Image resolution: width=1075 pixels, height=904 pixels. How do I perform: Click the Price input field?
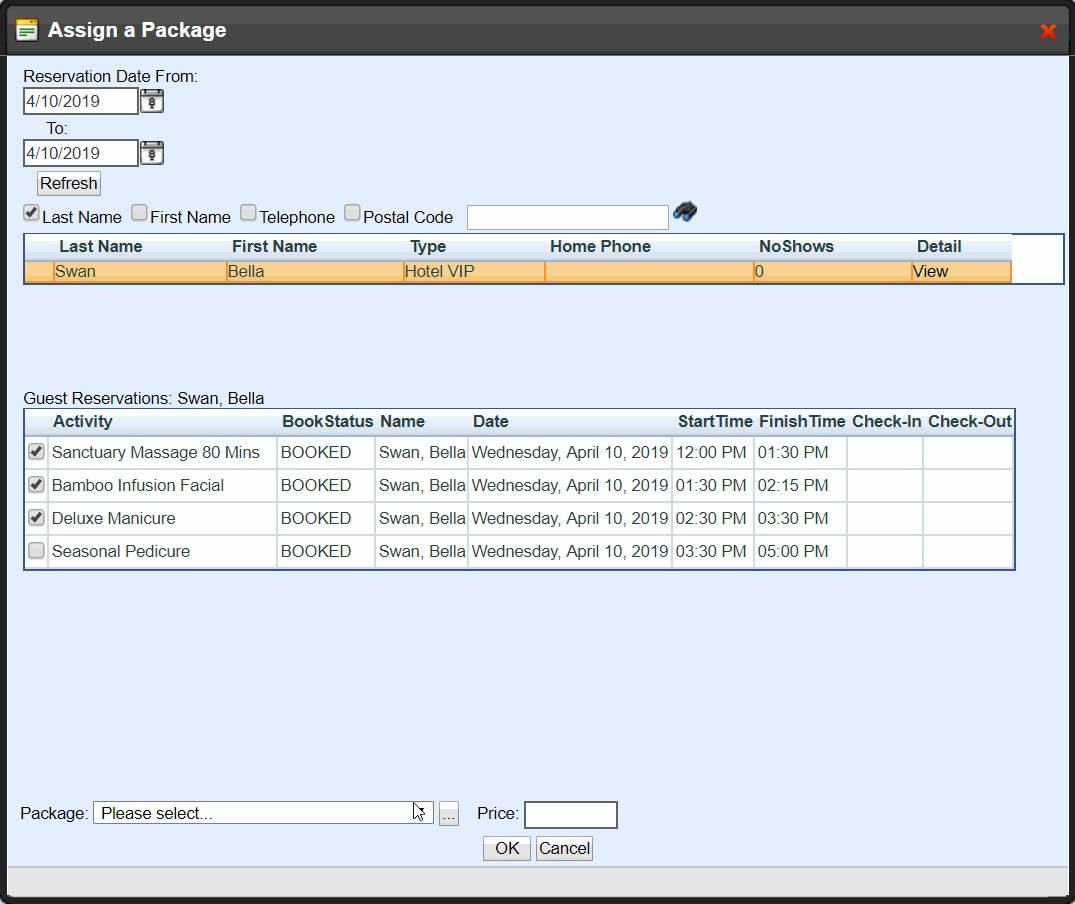tap(571, 815)
